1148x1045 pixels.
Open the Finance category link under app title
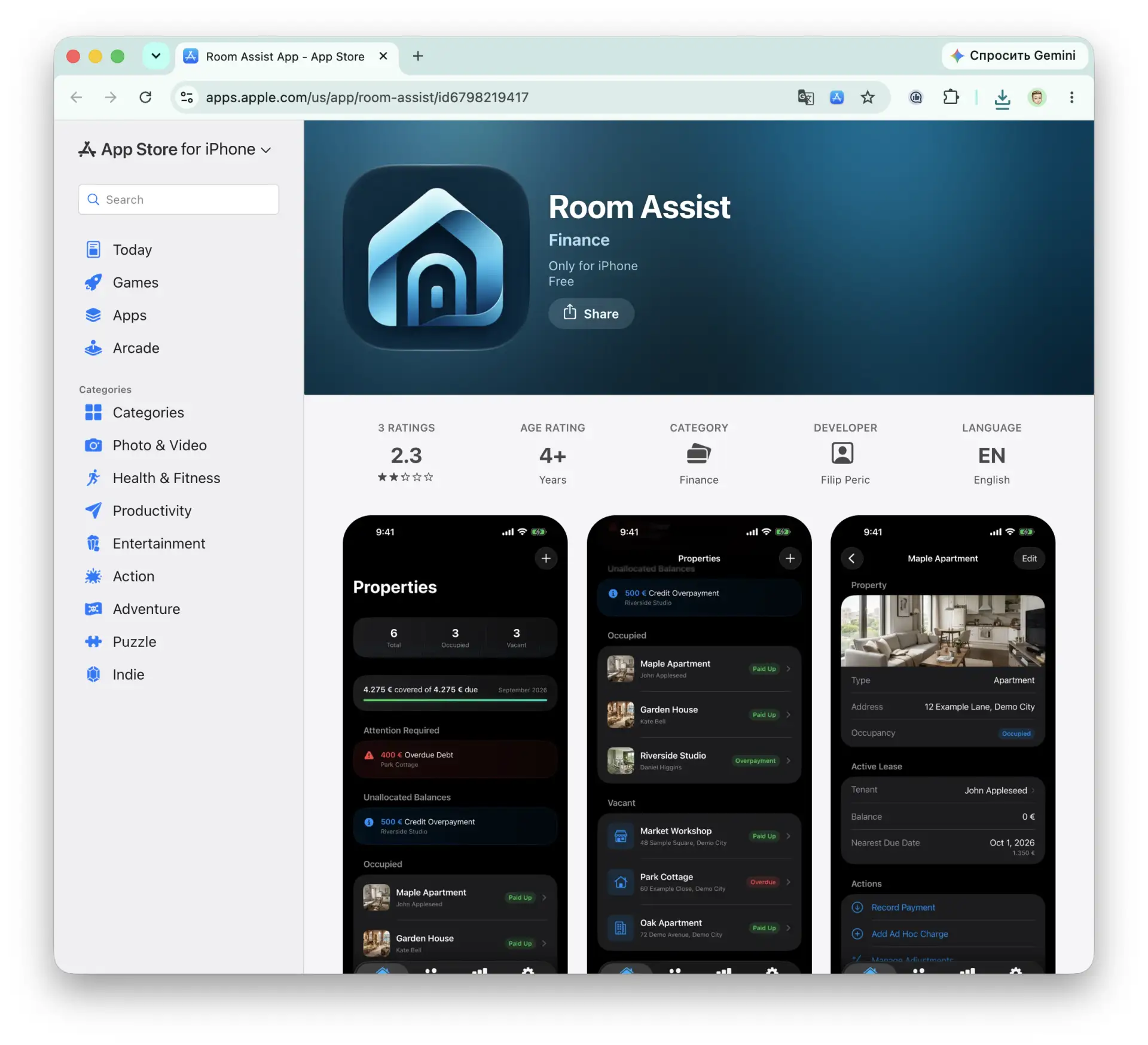tap(579, 240)
